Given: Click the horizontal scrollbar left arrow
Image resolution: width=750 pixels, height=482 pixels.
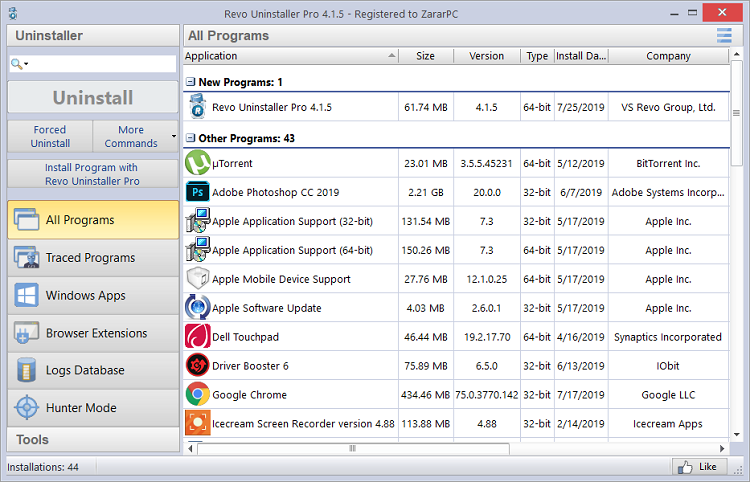Looking at the screenshot, I should pyautogui.click(x=190, y=449).
